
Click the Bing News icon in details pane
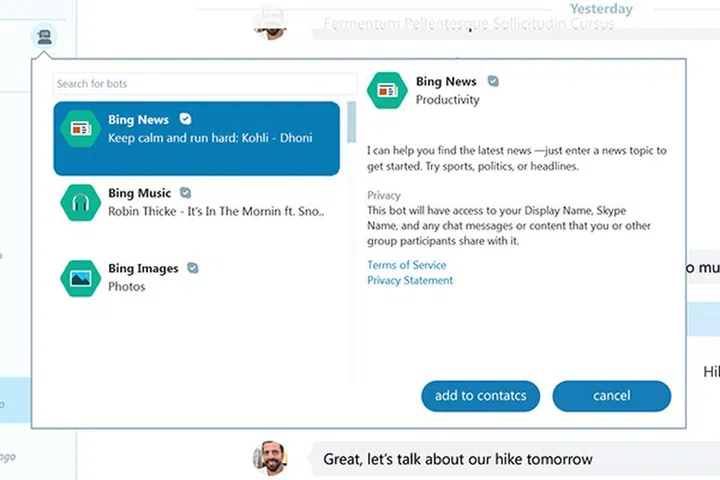387,90
